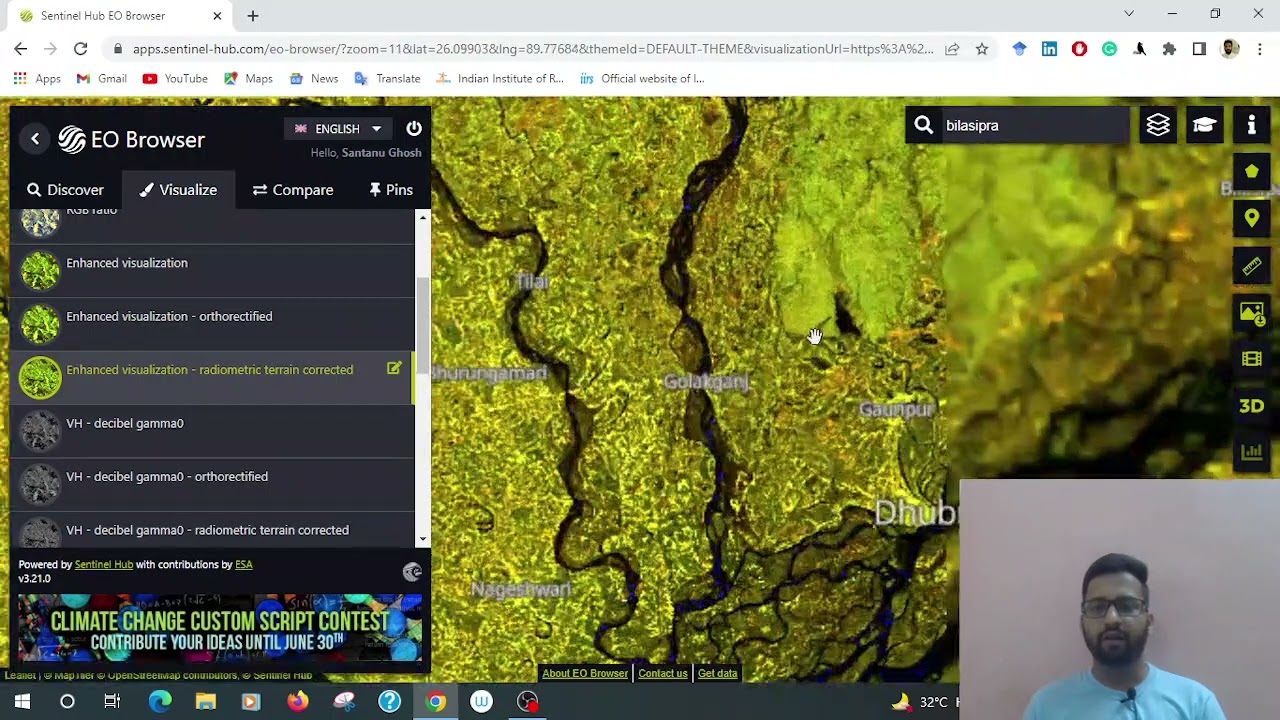
Task: Switch to the Pins tab
Action: pos(390,190)
